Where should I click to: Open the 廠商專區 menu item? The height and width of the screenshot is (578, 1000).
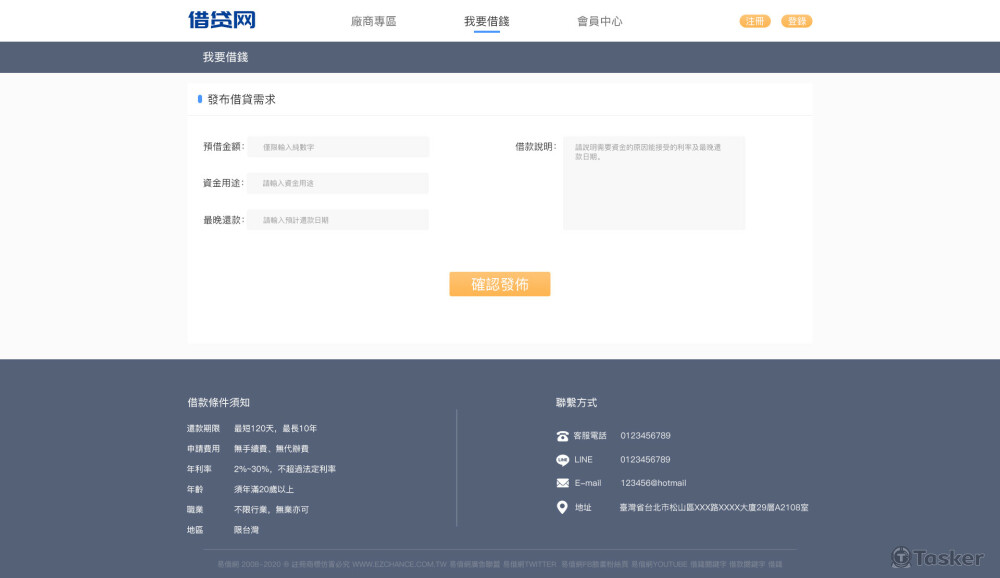[x=373, y=21]
